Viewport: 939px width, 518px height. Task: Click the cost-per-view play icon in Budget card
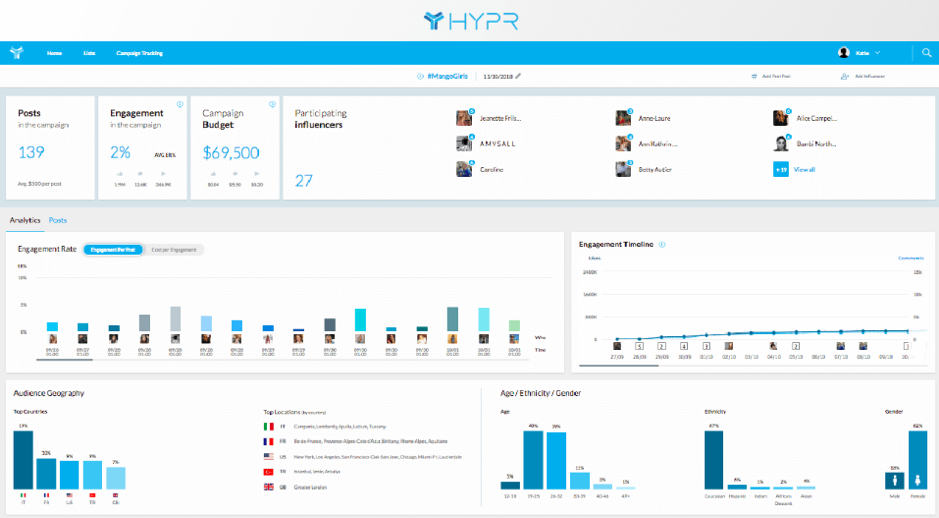pos(256,174)
